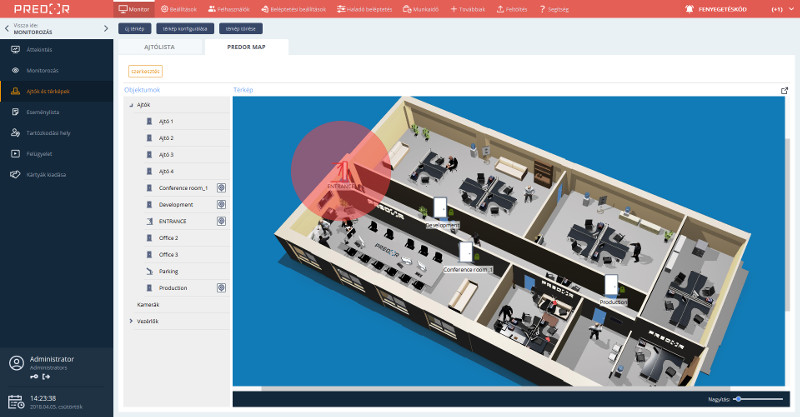Switch to the AJTÓLISTA tab
Viewport: 800px width, 417px height.
[159, 47]
